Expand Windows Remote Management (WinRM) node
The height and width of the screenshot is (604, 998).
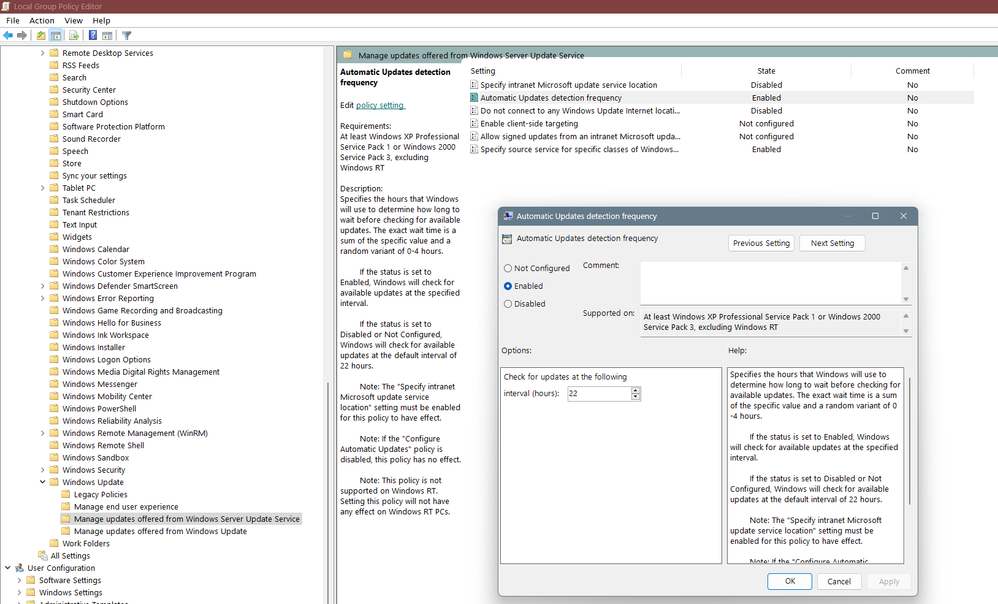(43, 433)
